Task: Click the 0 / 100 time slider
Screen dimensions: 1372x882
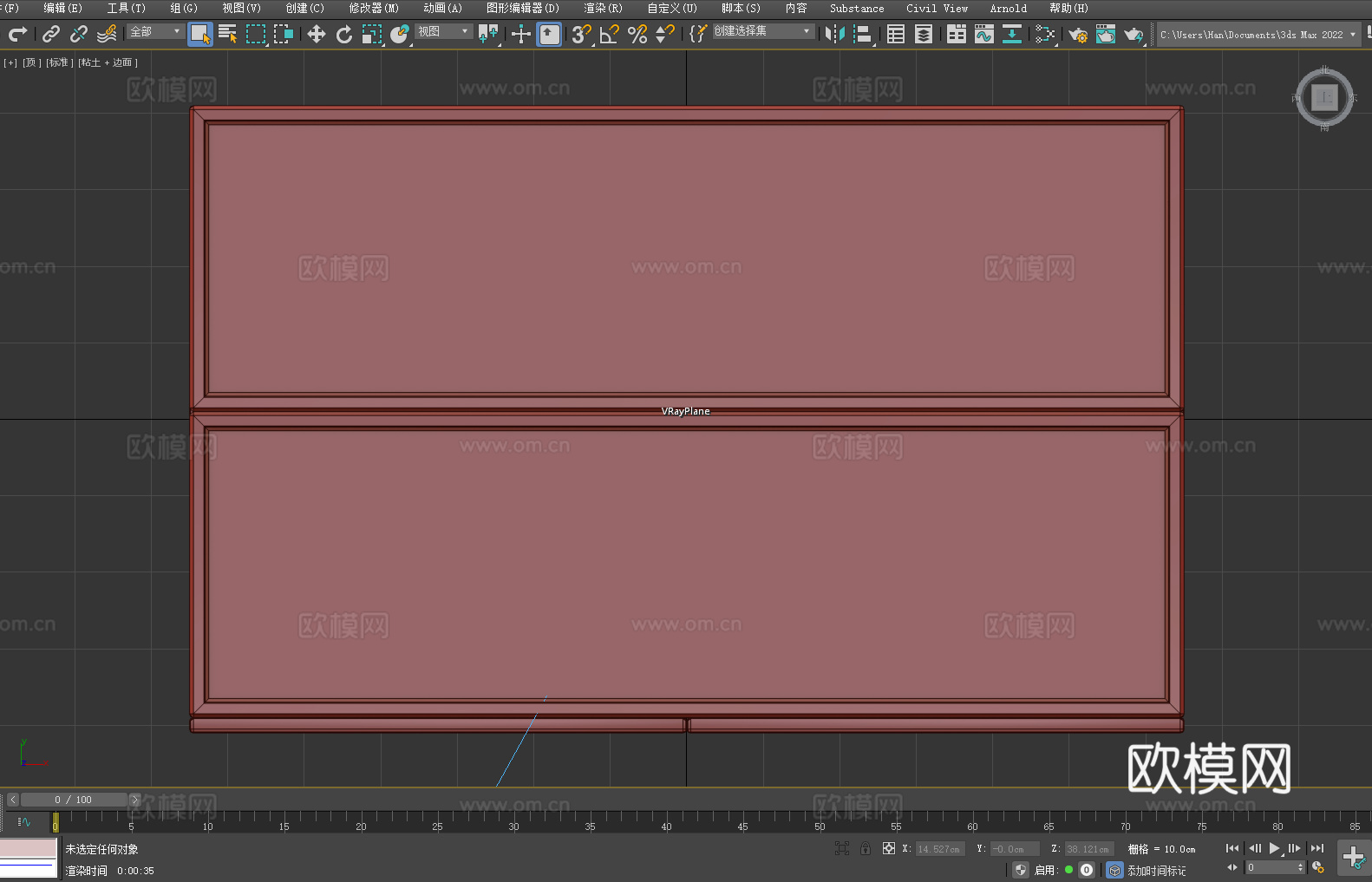Action: coord(74,800)
